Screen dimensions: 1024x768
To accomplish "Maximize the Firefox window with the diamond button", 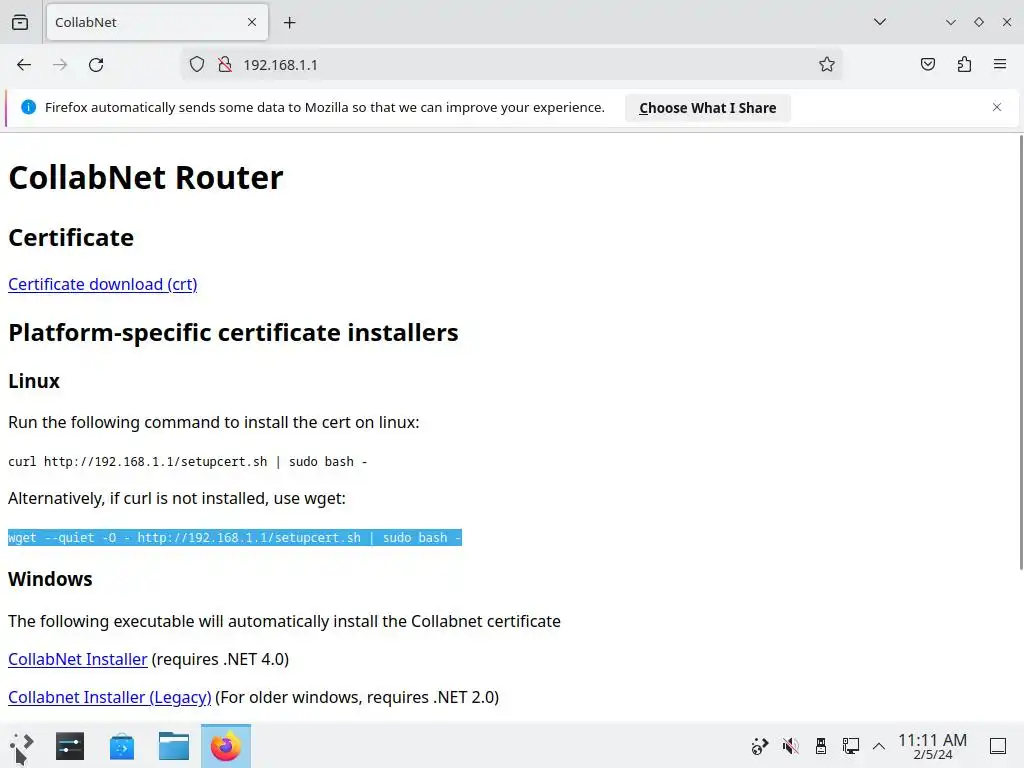I will click(978, 22).
